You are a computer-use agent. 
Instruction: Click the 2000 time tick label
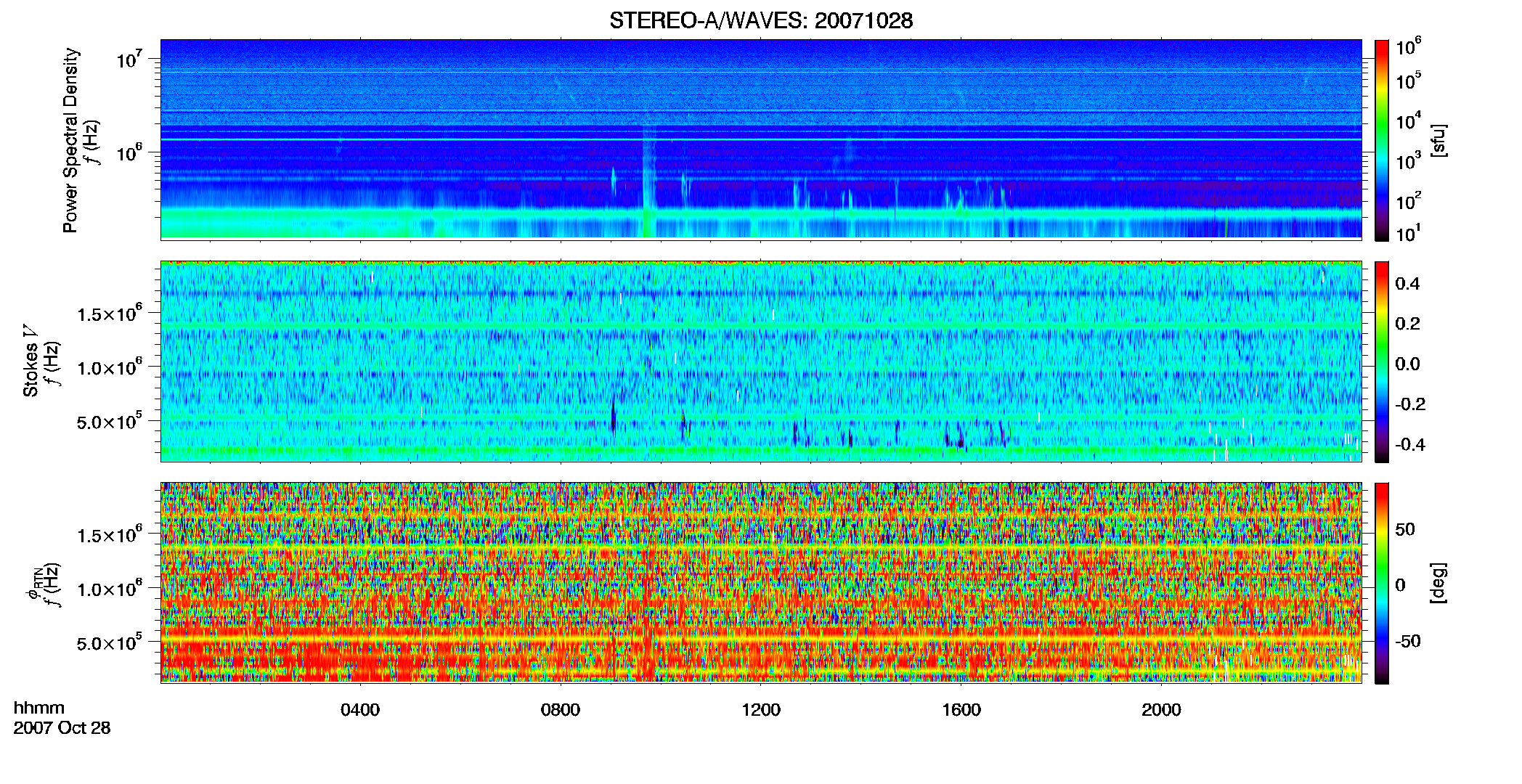point(1162,710)
